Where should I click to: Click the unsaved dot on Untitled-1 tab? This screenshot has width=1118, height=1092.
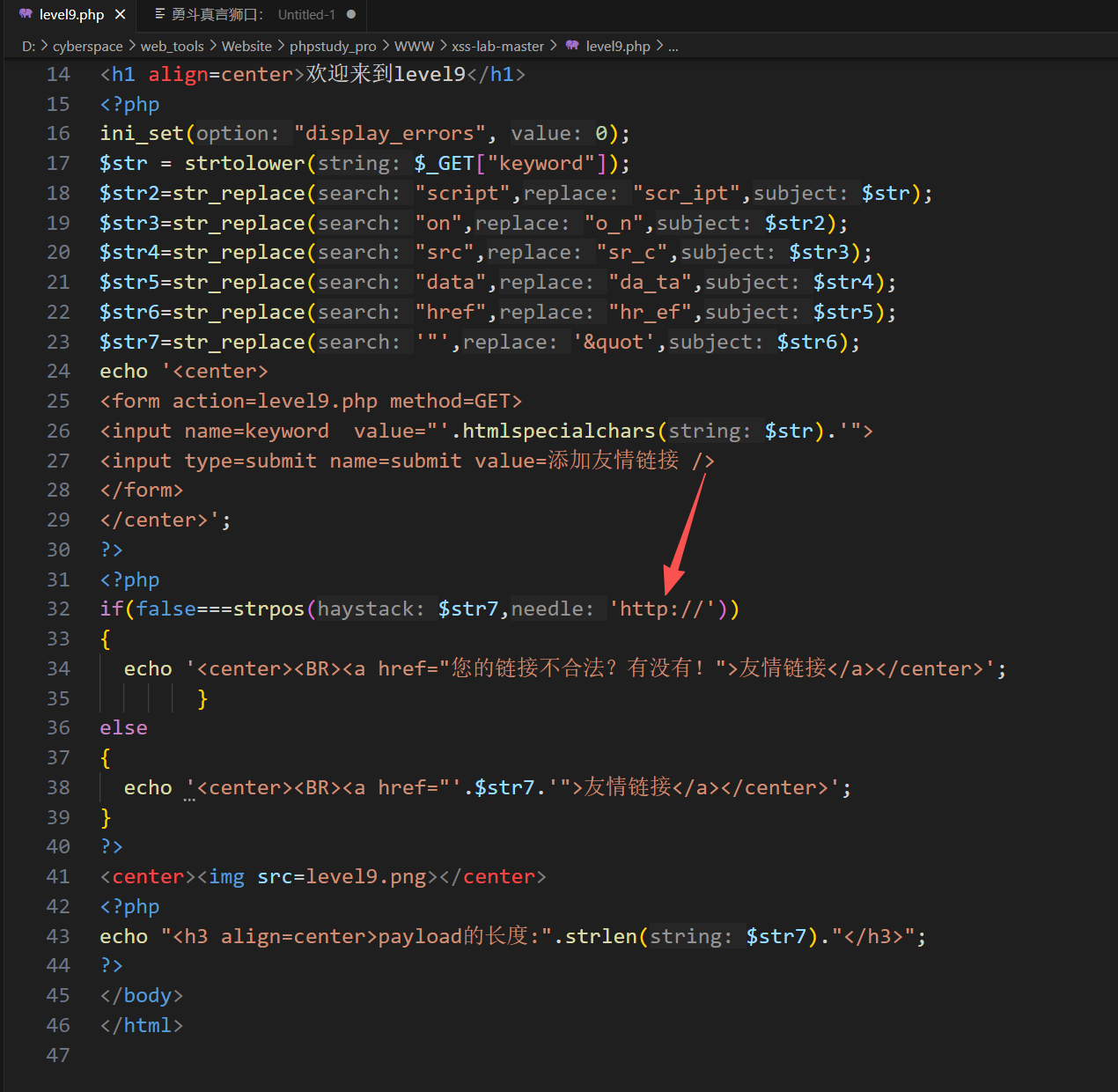coord(351,15)
